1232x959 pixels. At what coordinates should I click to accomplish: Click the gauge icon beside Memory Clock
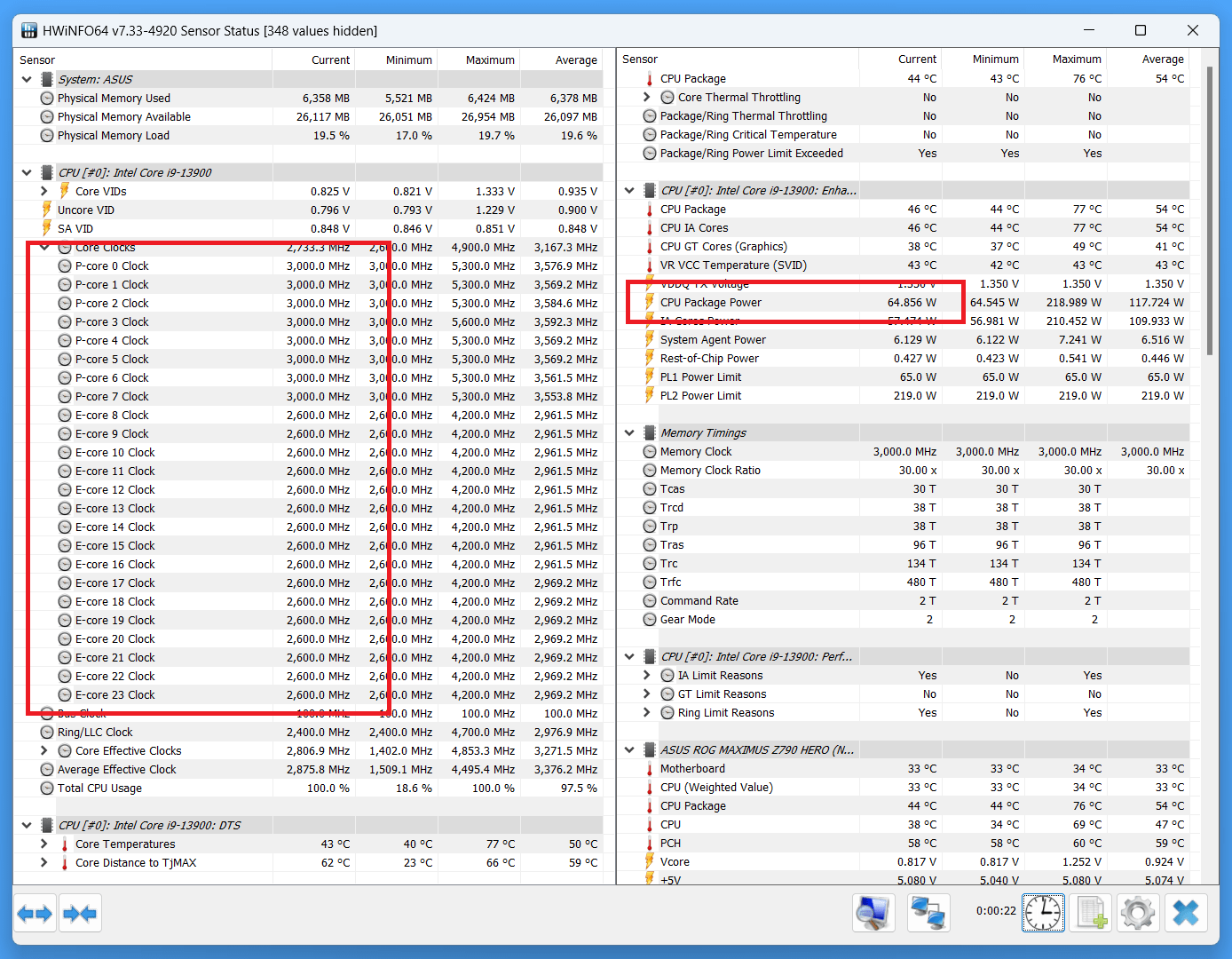pos(650,452)
